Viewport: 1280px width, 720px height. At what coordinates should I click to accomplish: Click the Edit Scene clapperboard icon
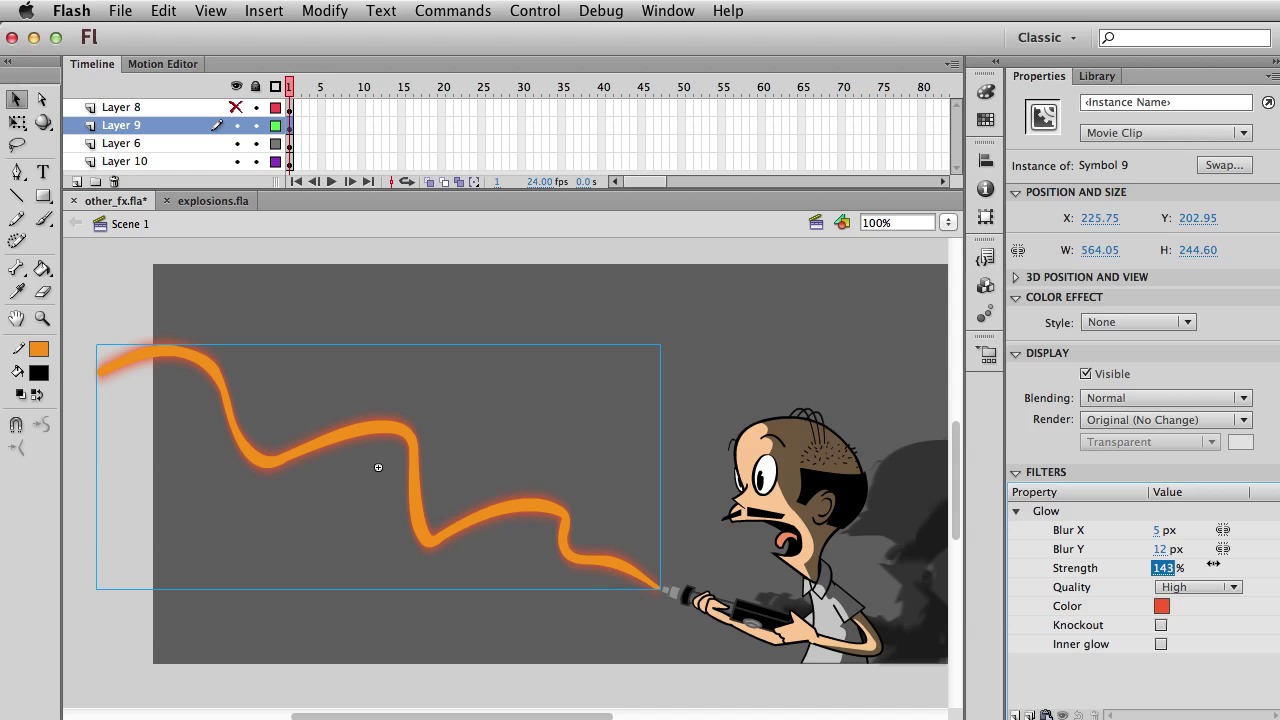pyautogui.click(x=816, y=222)
